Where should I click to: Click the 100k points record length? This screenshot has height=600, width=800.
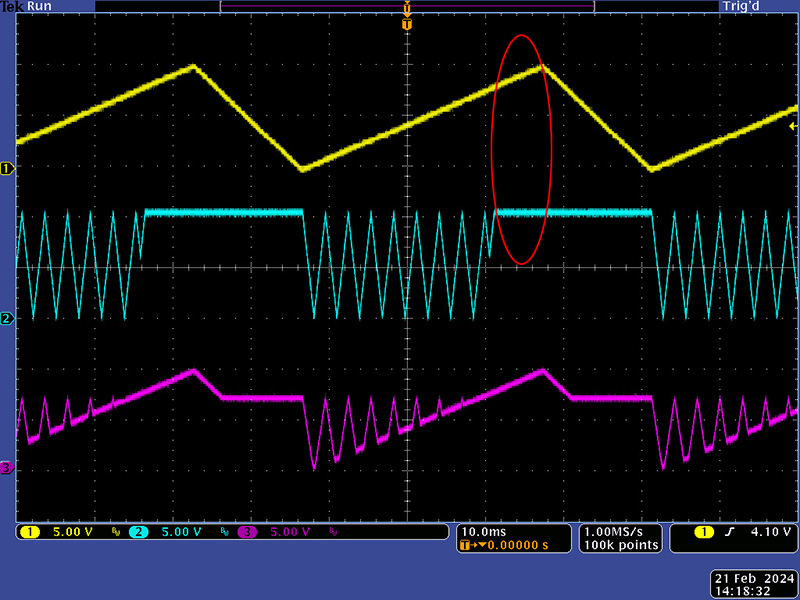pos(620,545)
